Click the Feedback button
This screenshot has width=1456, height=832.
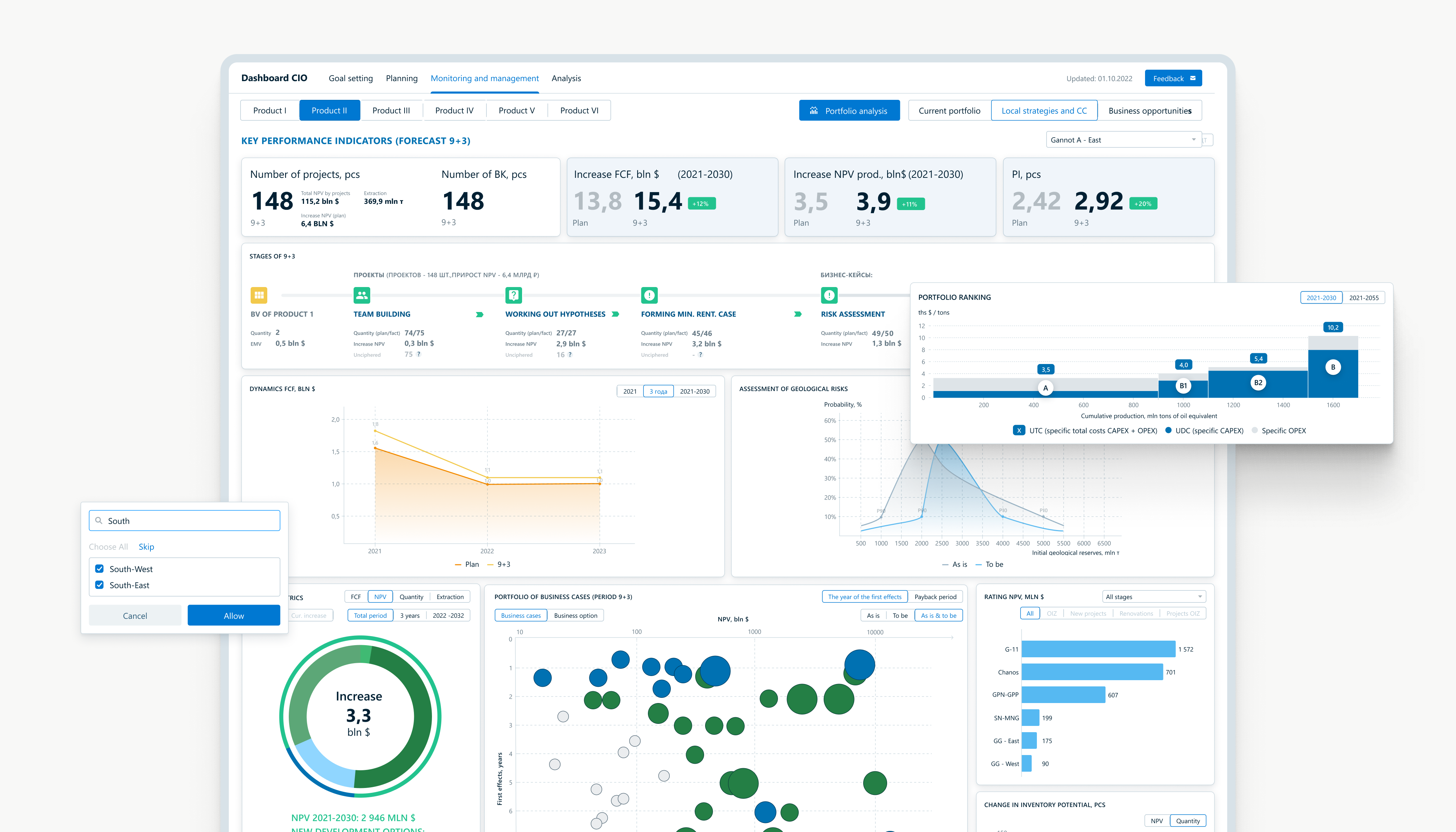click(1173, 78)
